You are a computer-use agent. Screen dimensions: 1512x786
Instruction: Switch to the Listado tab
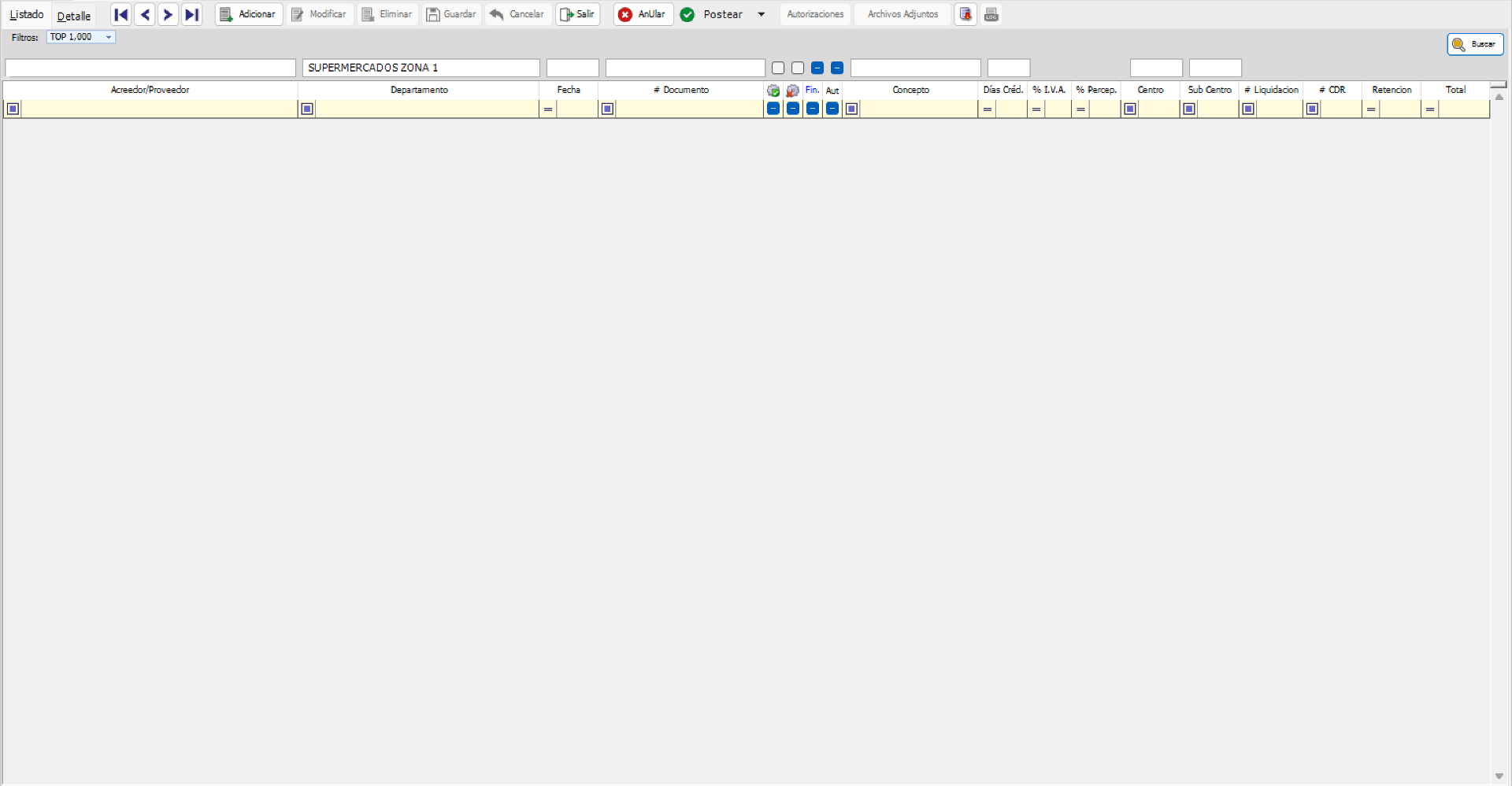(x=27, y=15)
